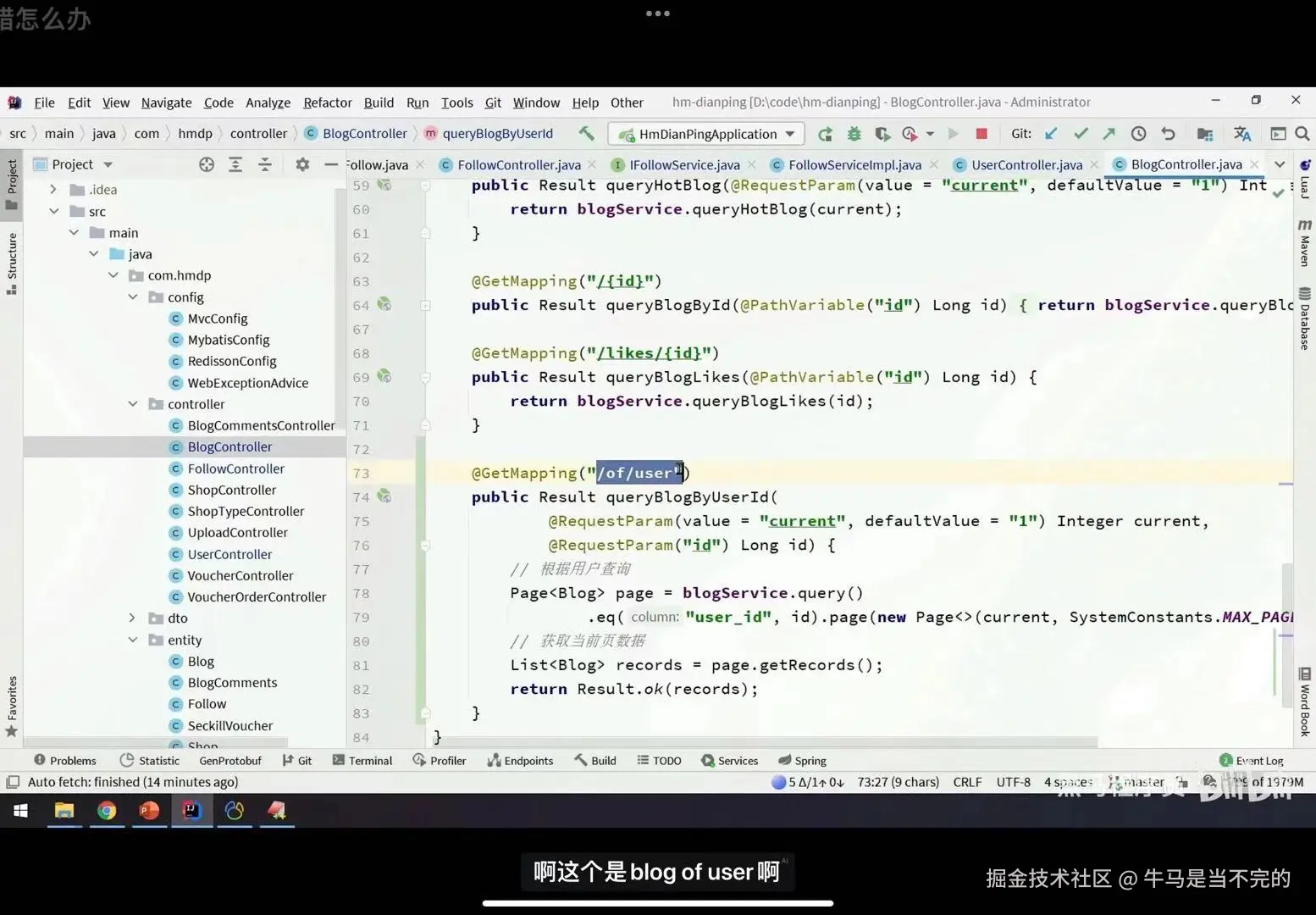The image size is (1316, 915).
Task: Open PowerPoint from taskbar
Action: [149, 811]
